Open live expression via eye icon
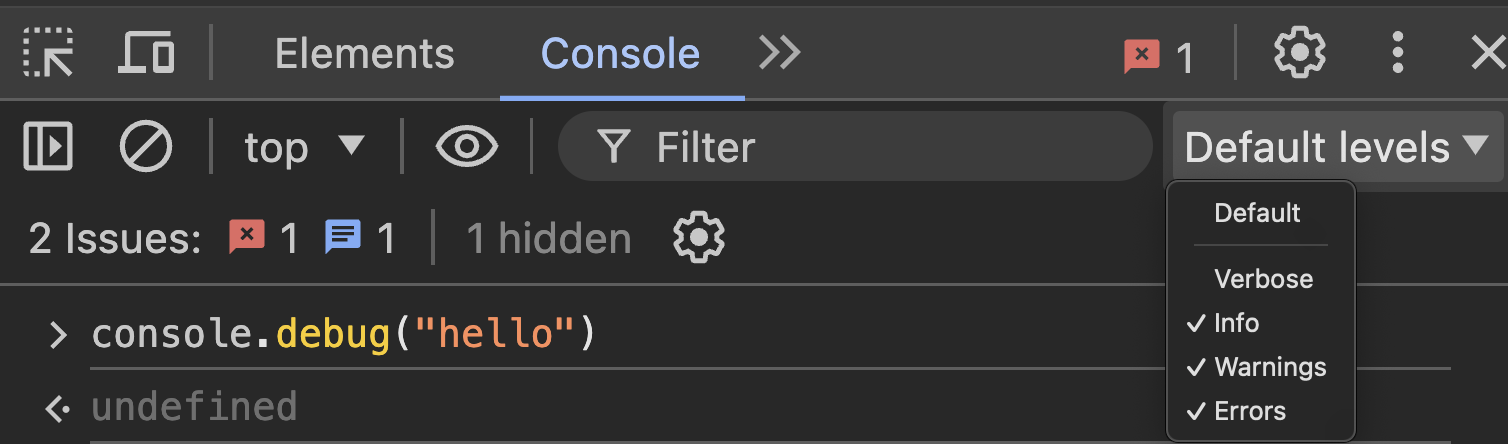Screen dimensions: 1508x444 [467, 148]
